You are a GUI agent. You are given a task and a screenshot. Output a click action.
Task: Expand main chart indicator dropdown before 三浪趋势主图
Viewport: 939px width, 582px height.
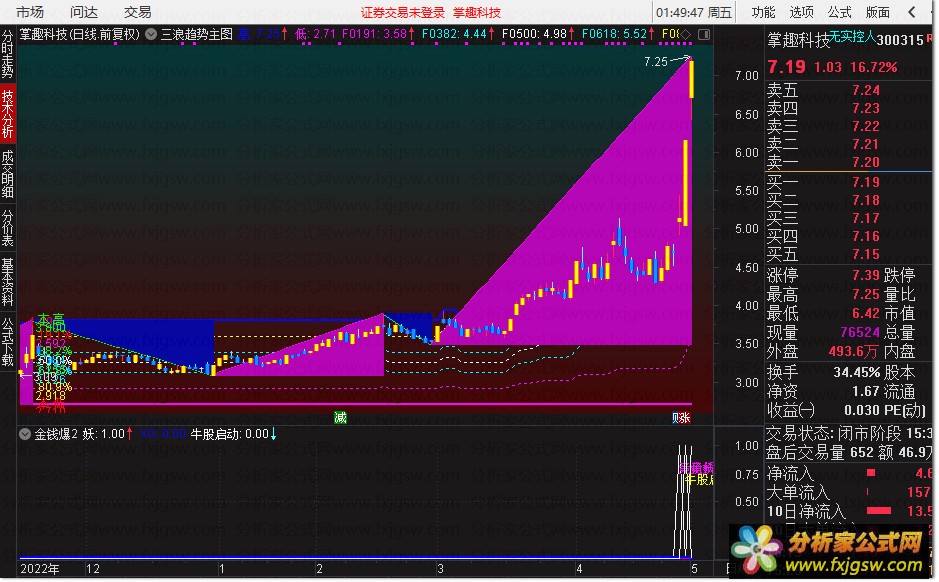[x=152, y=35]
